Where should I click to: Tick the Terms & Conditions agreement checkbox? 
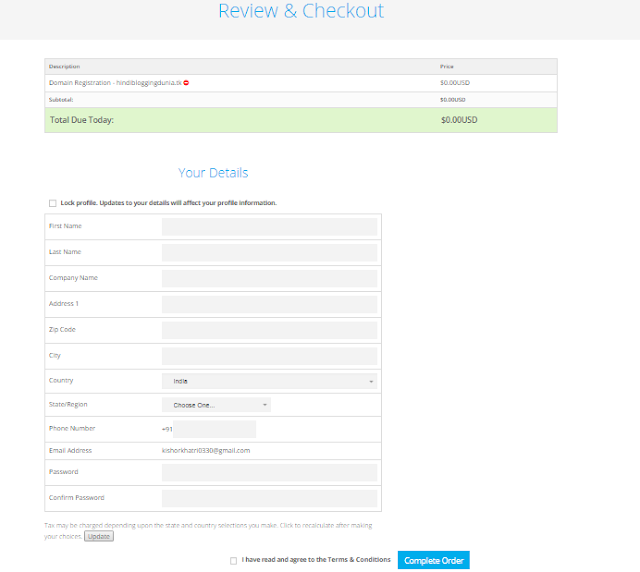pyautogui.click(x=233, y=560)
